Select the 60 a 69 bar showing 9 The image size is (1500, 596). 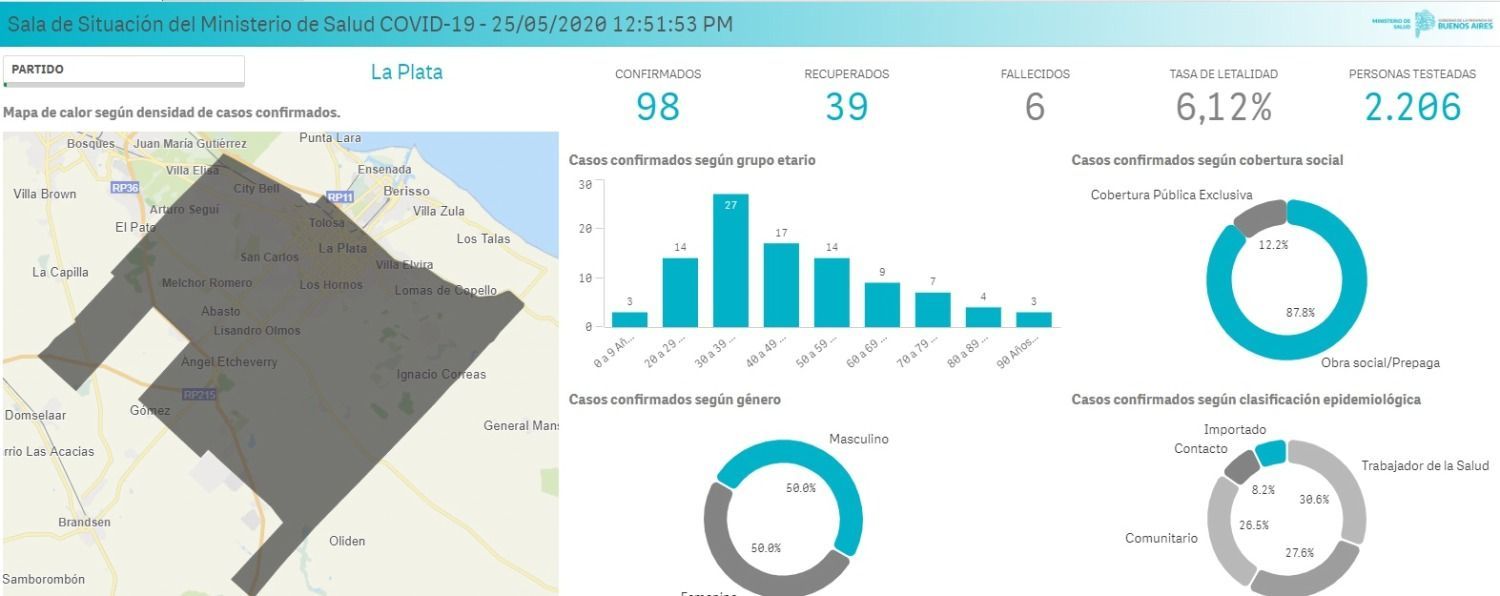(882, 305)
